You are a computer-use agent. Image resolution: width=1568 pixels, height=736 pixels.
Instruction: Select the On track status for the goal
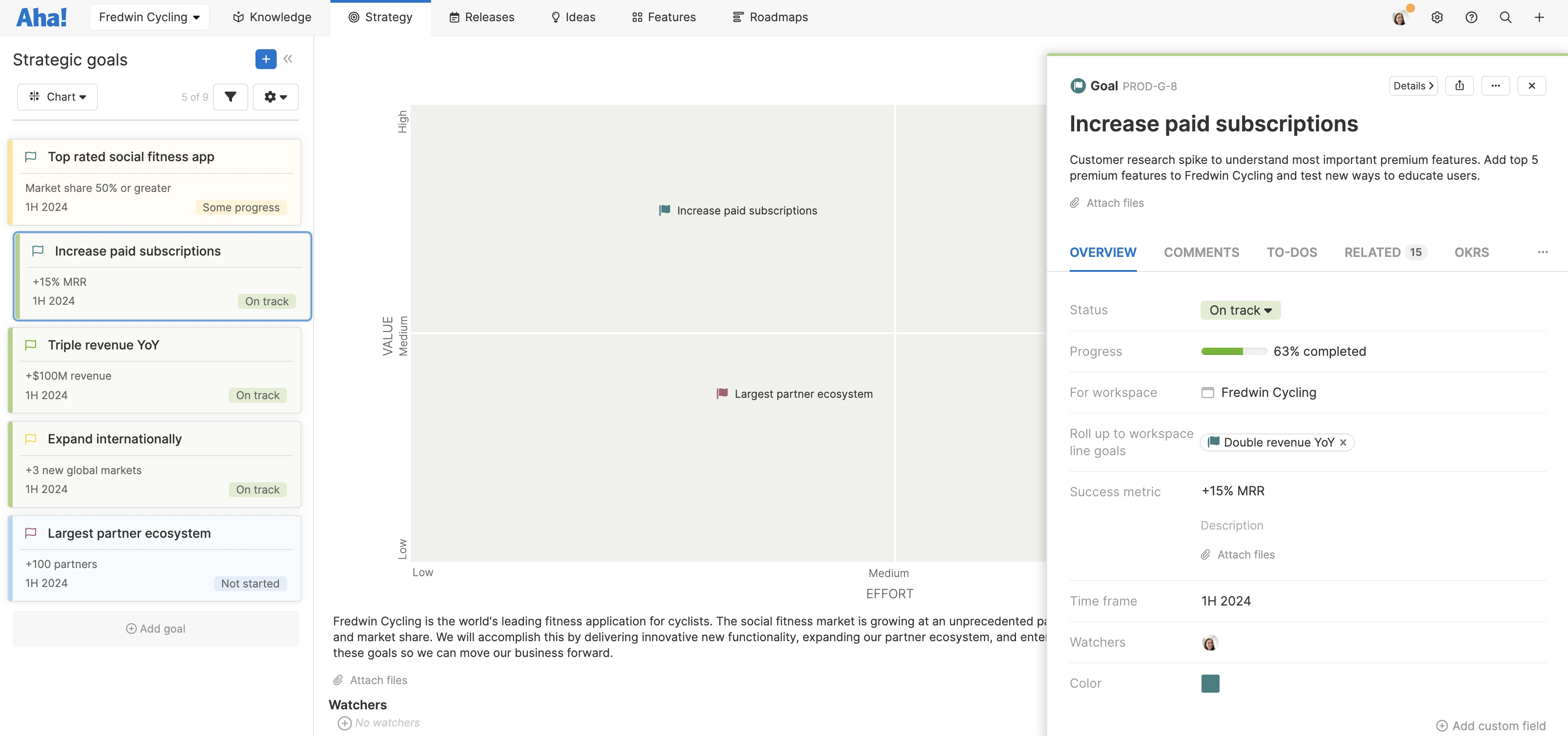[1240, 310]
